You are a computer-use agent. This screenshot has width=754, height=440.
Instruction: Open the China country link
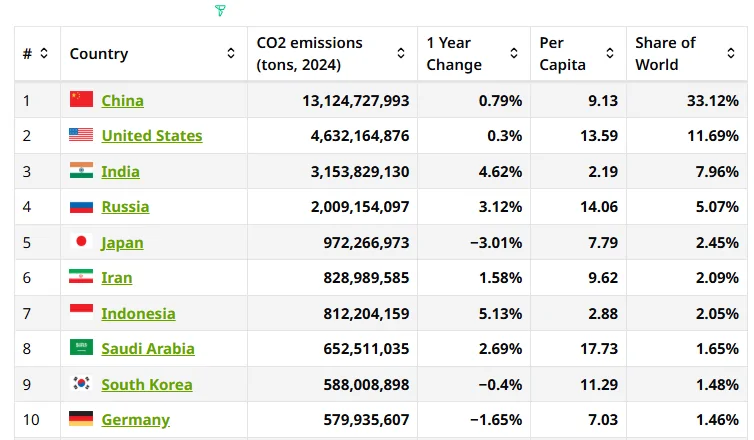[122, 101]
